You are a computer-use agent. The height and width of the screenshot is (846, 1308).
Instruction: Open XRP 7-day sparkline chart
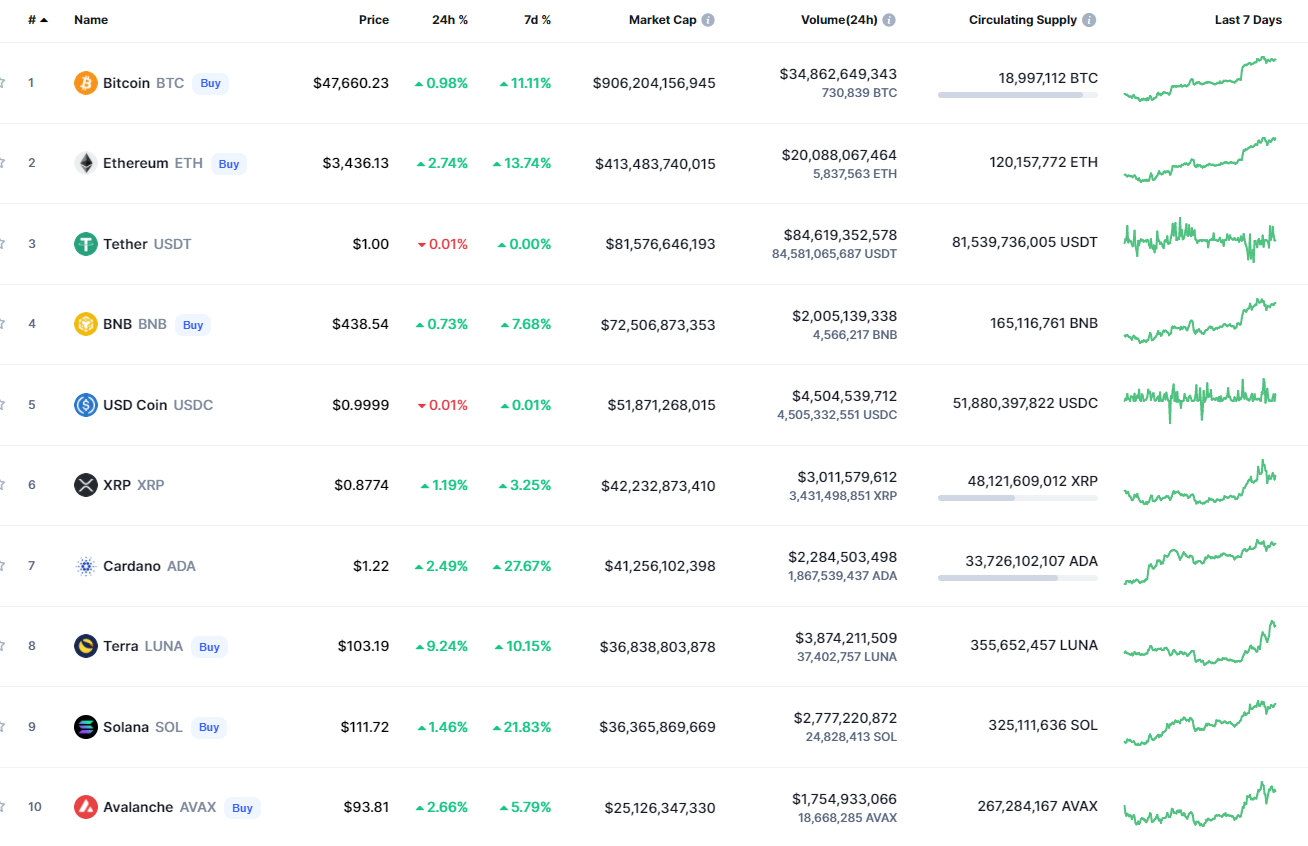[1200, 482]
